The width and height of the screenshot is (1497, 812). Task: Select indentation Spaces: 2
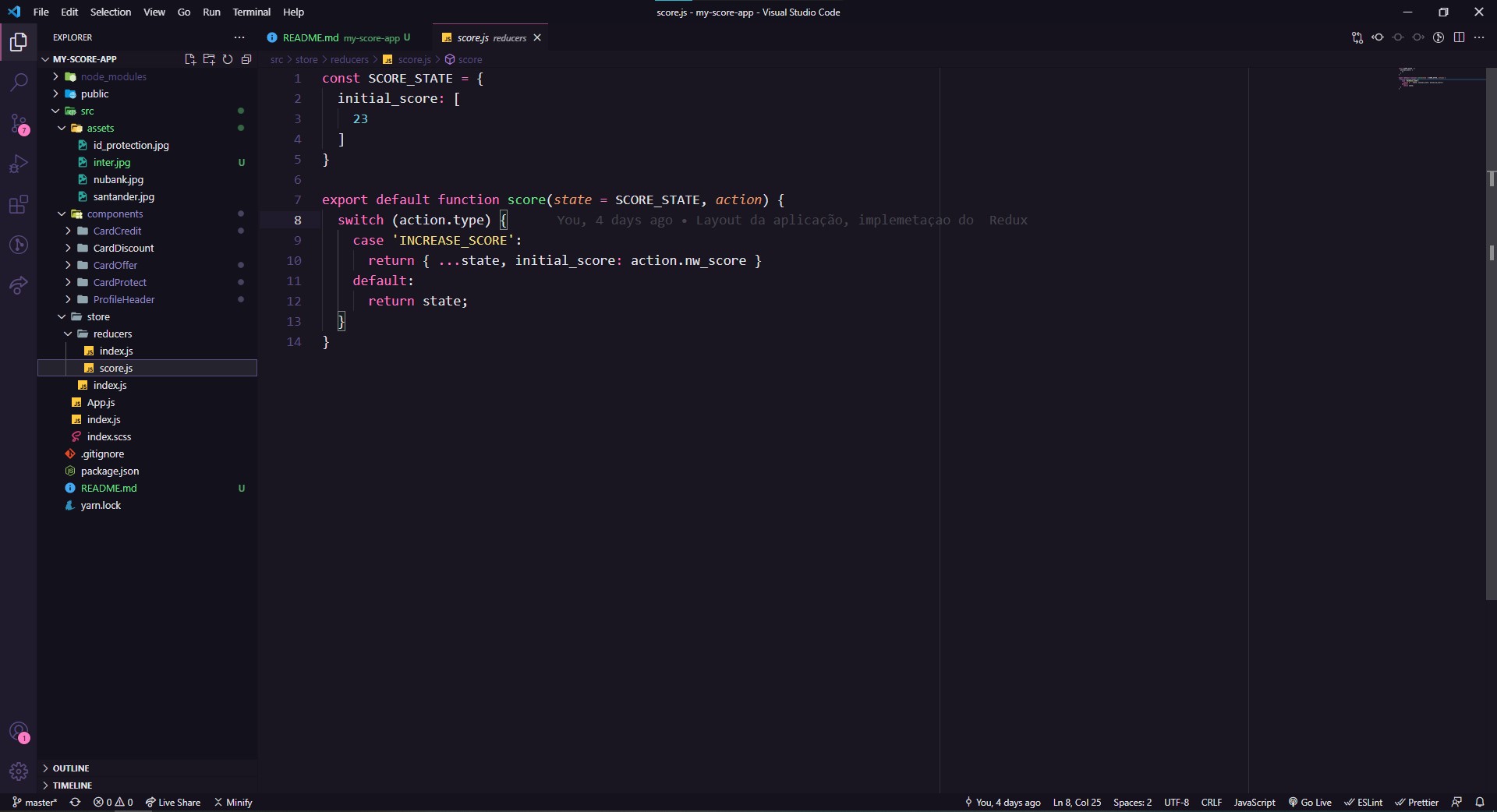coord(1132,802)
